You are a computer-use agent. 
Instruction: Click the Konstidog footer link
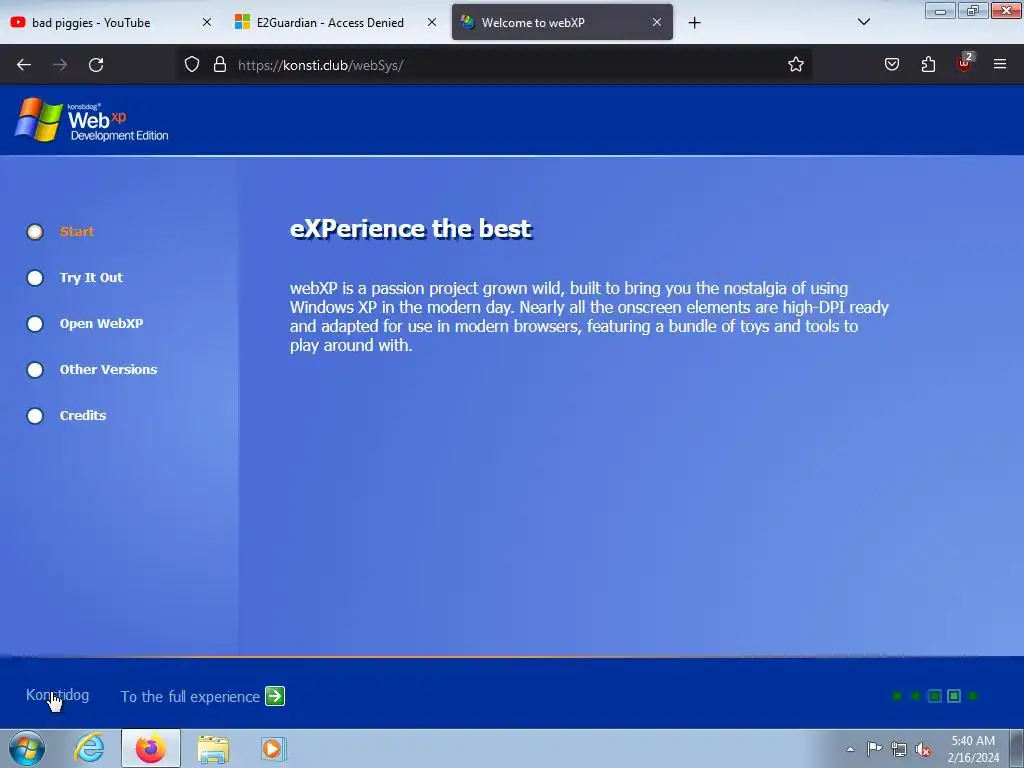click(x=57, y=695)
